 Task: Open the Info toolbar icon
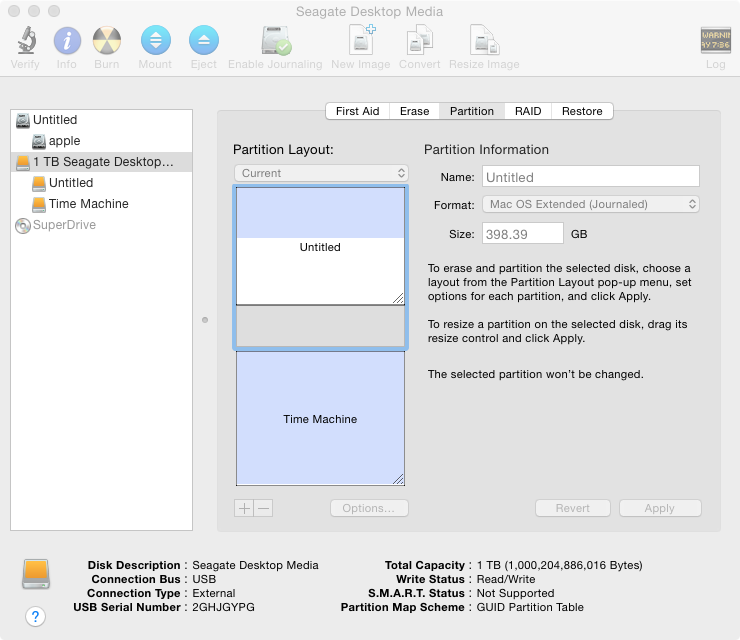67,40
